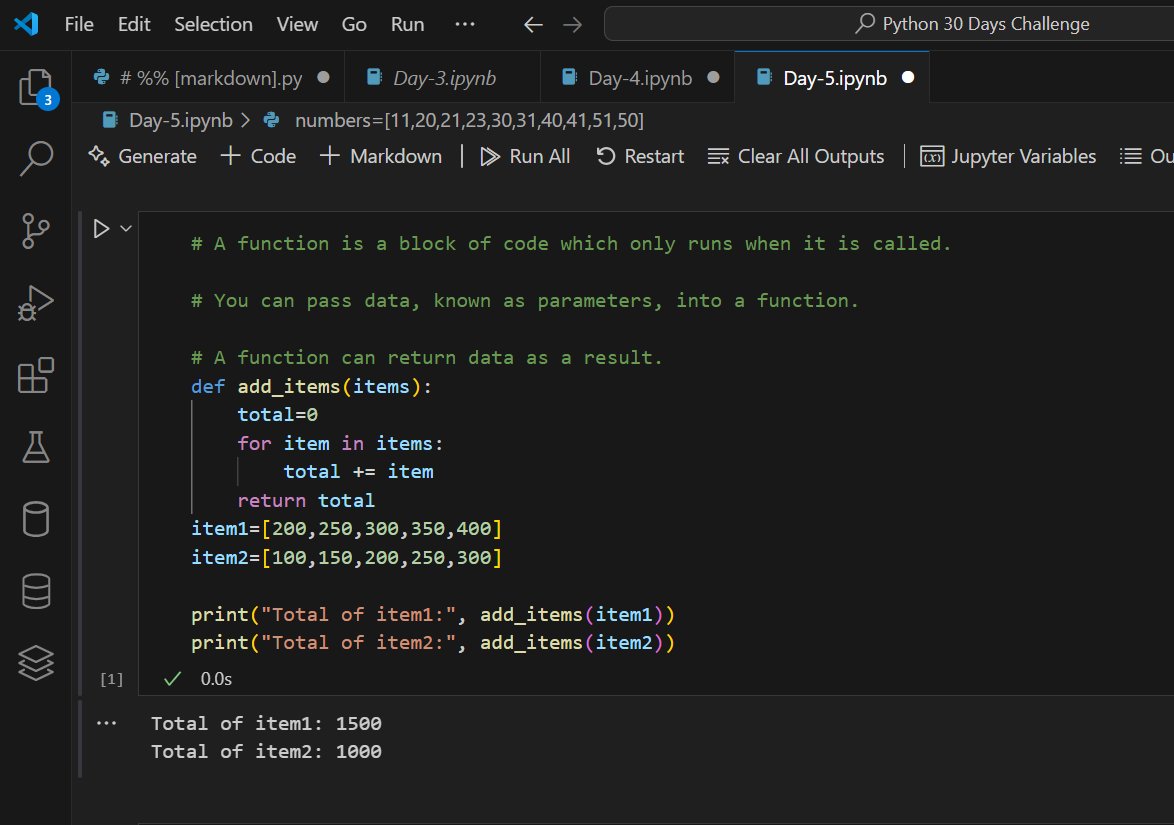This screenshot has height=825, width=1174.
Task: Run the add_items code cell
Action: 101,228
